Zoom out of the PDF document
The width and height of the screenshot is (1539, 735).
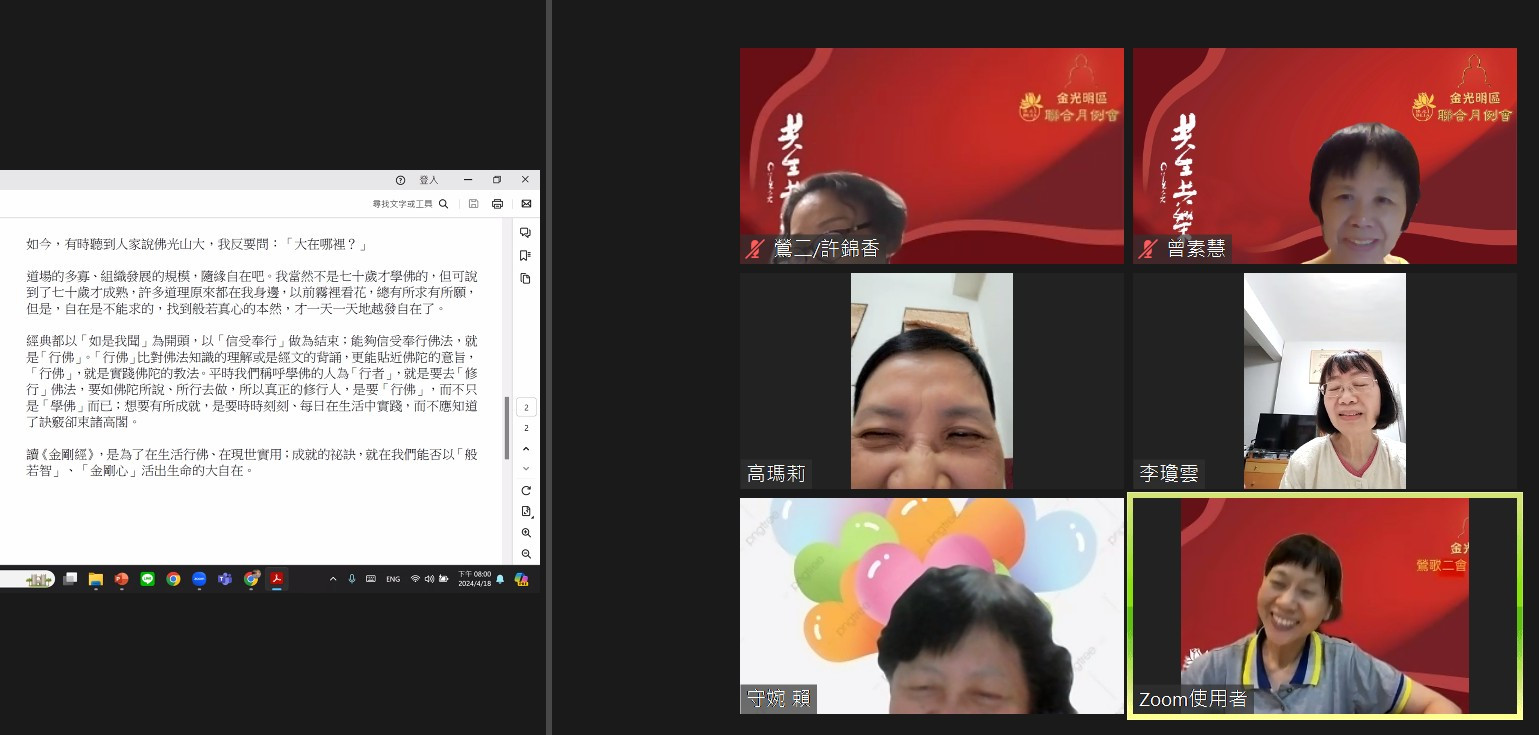[x=526, y=554]
